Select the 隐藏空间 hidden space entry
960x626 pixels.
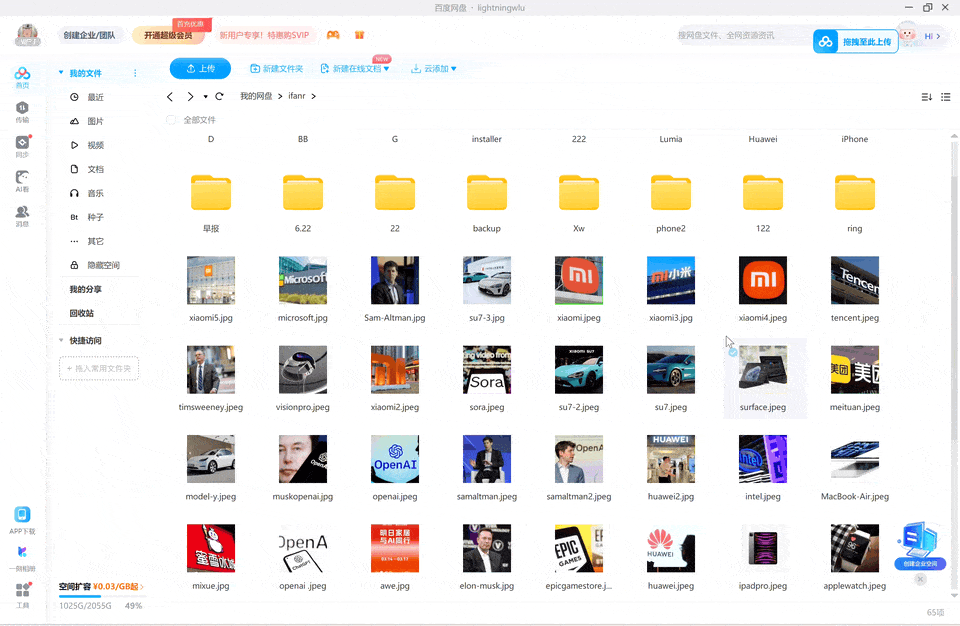click(x=100, y=264)
